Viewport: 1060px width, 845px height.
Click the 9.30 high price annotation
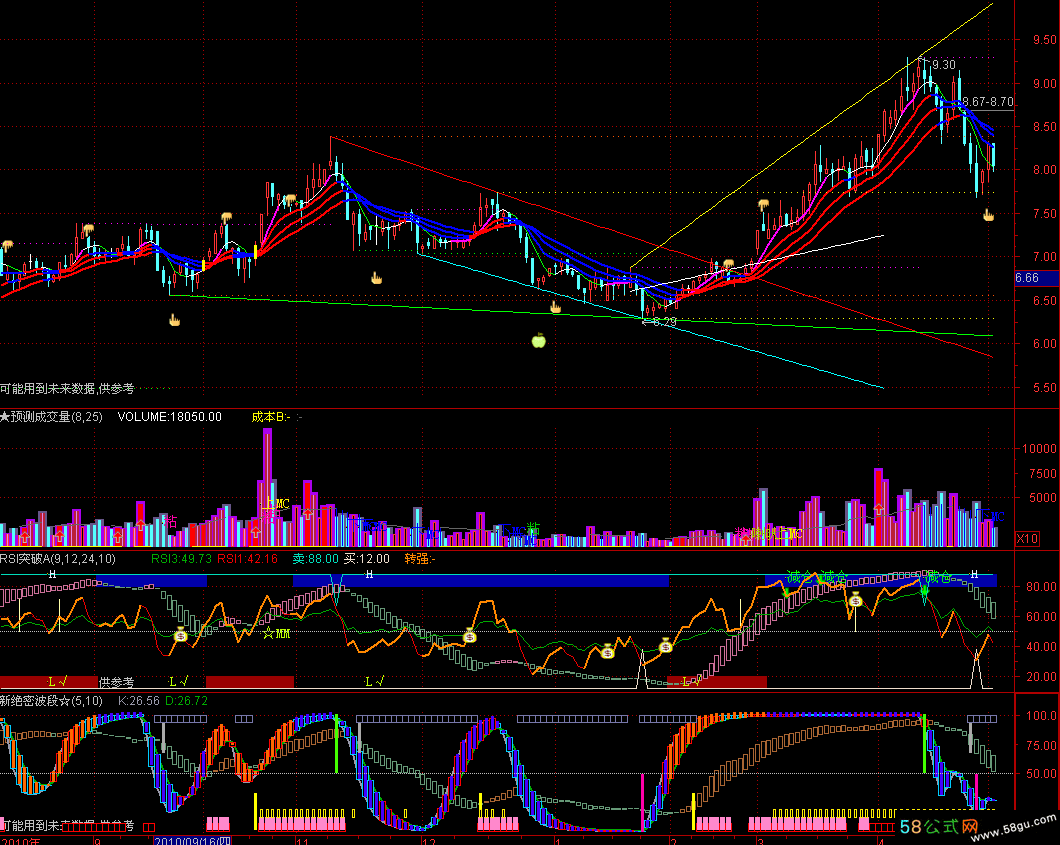point(943,65)
